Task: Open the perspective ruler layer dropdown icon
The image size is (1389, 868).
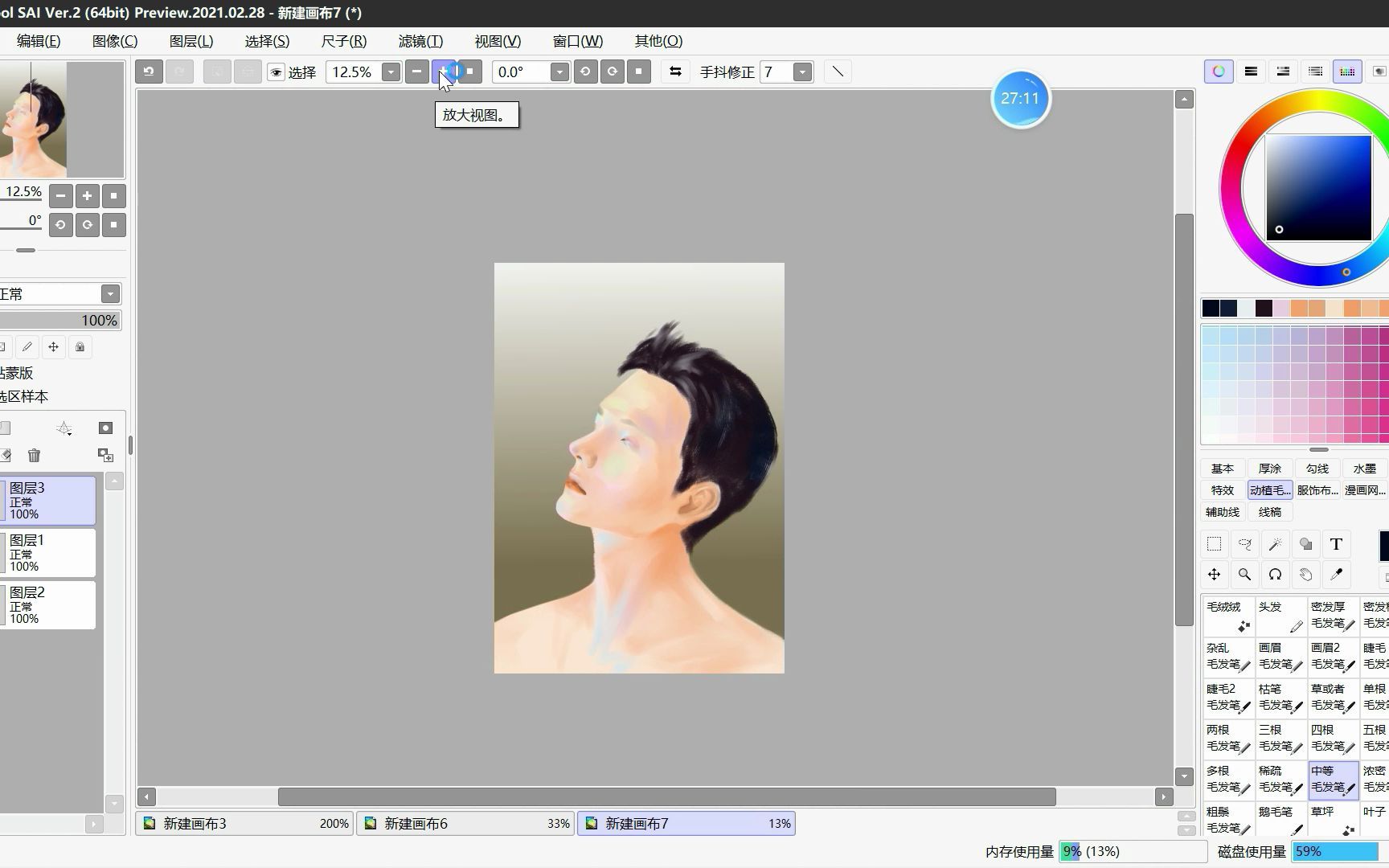Action: coord(64,428)
